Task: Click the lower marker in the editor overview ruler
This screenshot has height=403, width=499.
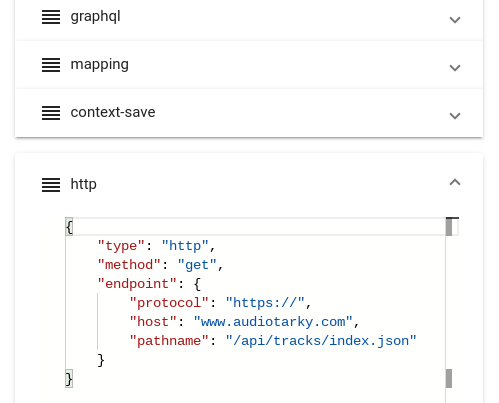Action: click(449, 378)
